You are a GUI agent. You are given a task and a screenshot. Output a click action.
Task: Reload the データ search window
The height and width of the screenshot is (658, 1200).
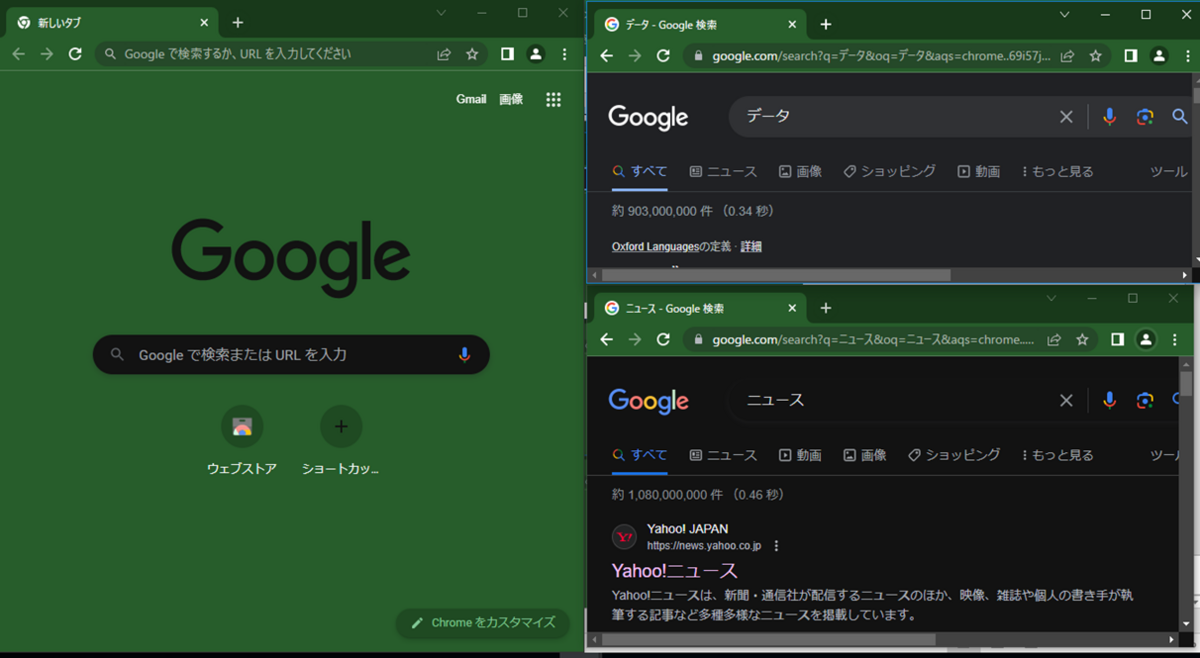pos(663,56)
